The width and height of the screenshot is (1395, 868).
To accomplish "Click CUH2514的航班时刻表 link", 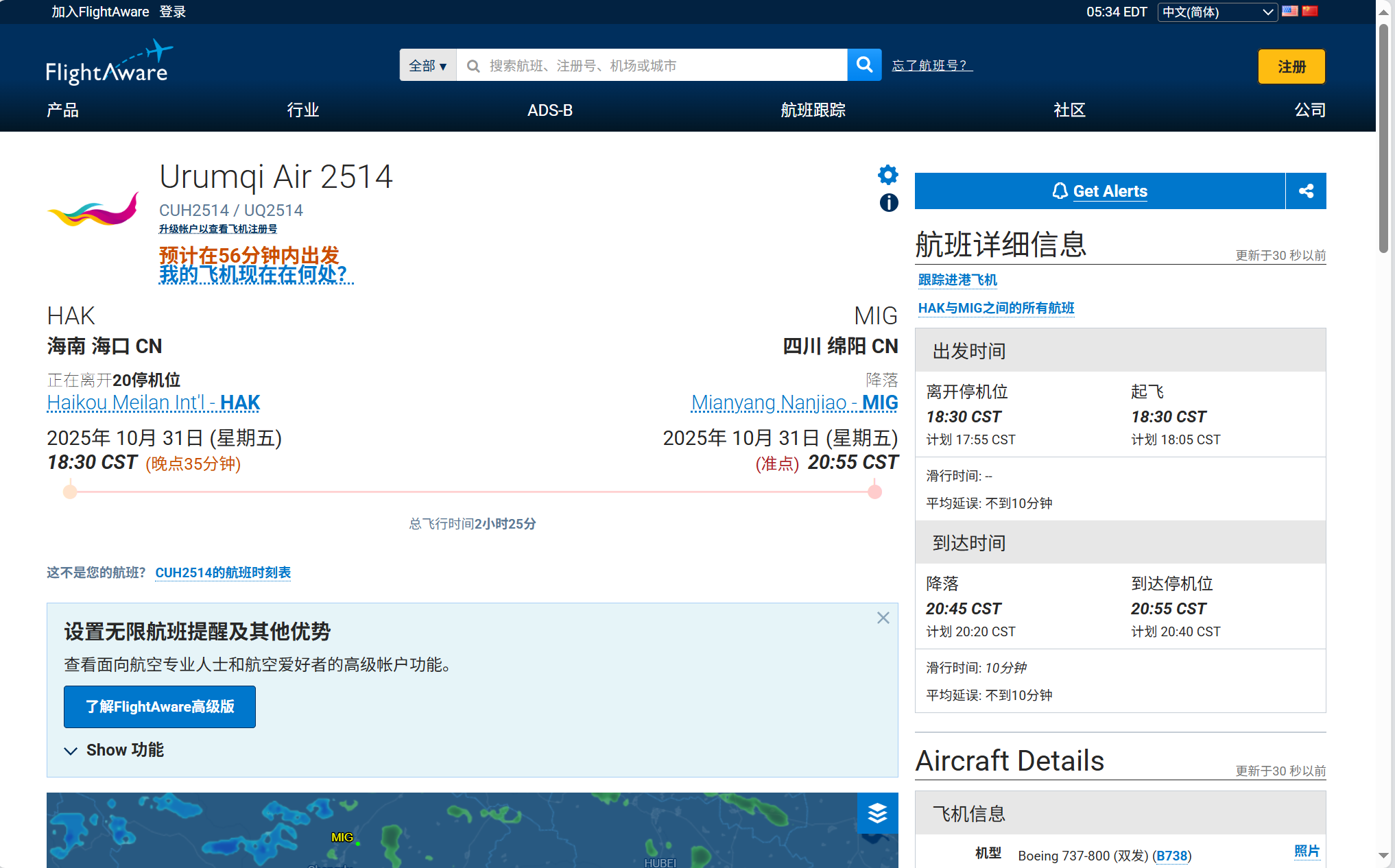I will point(223,572).
